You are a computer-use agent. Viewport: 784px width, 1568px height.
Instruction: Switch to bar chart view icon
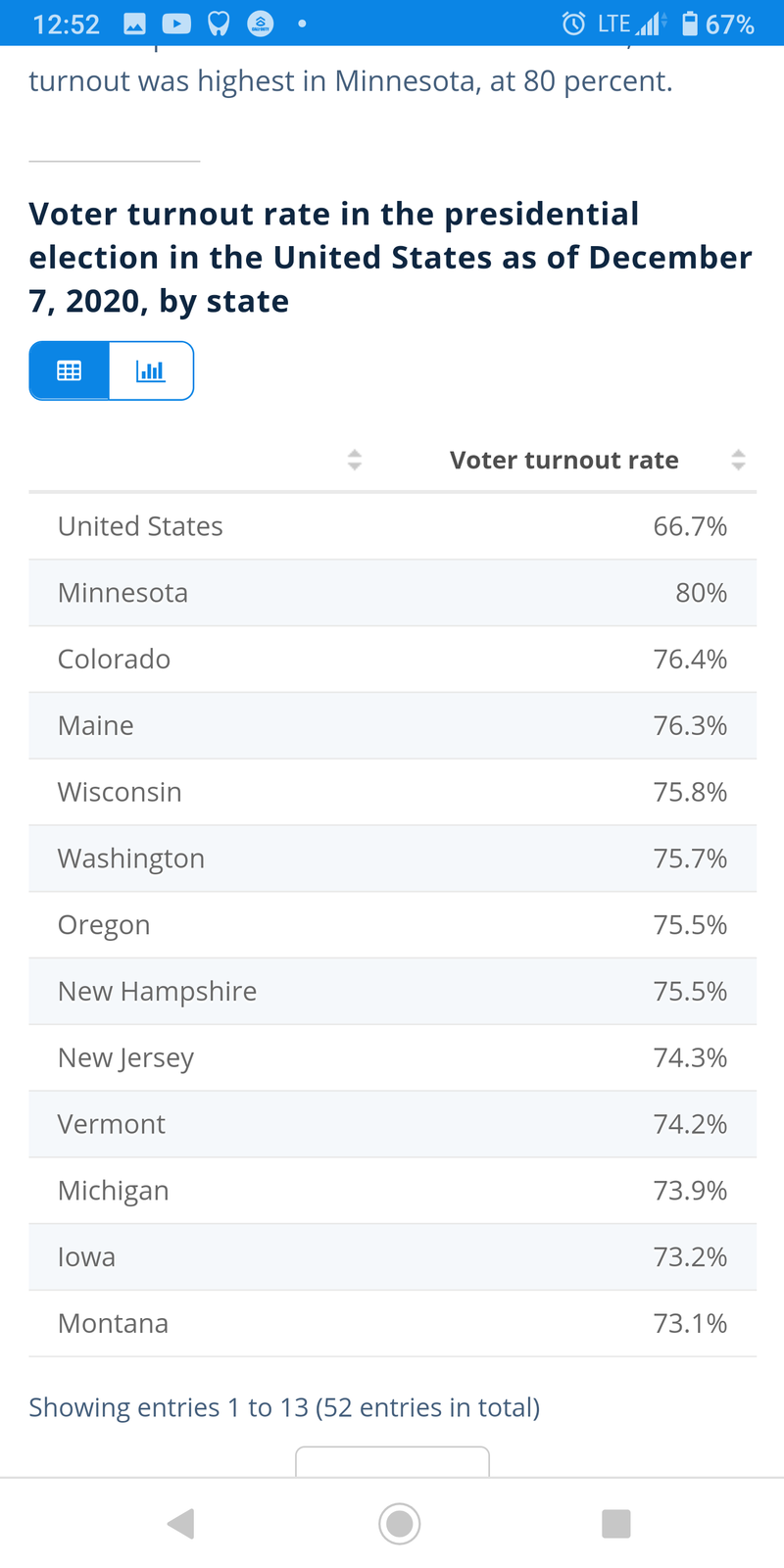[151, 370]
